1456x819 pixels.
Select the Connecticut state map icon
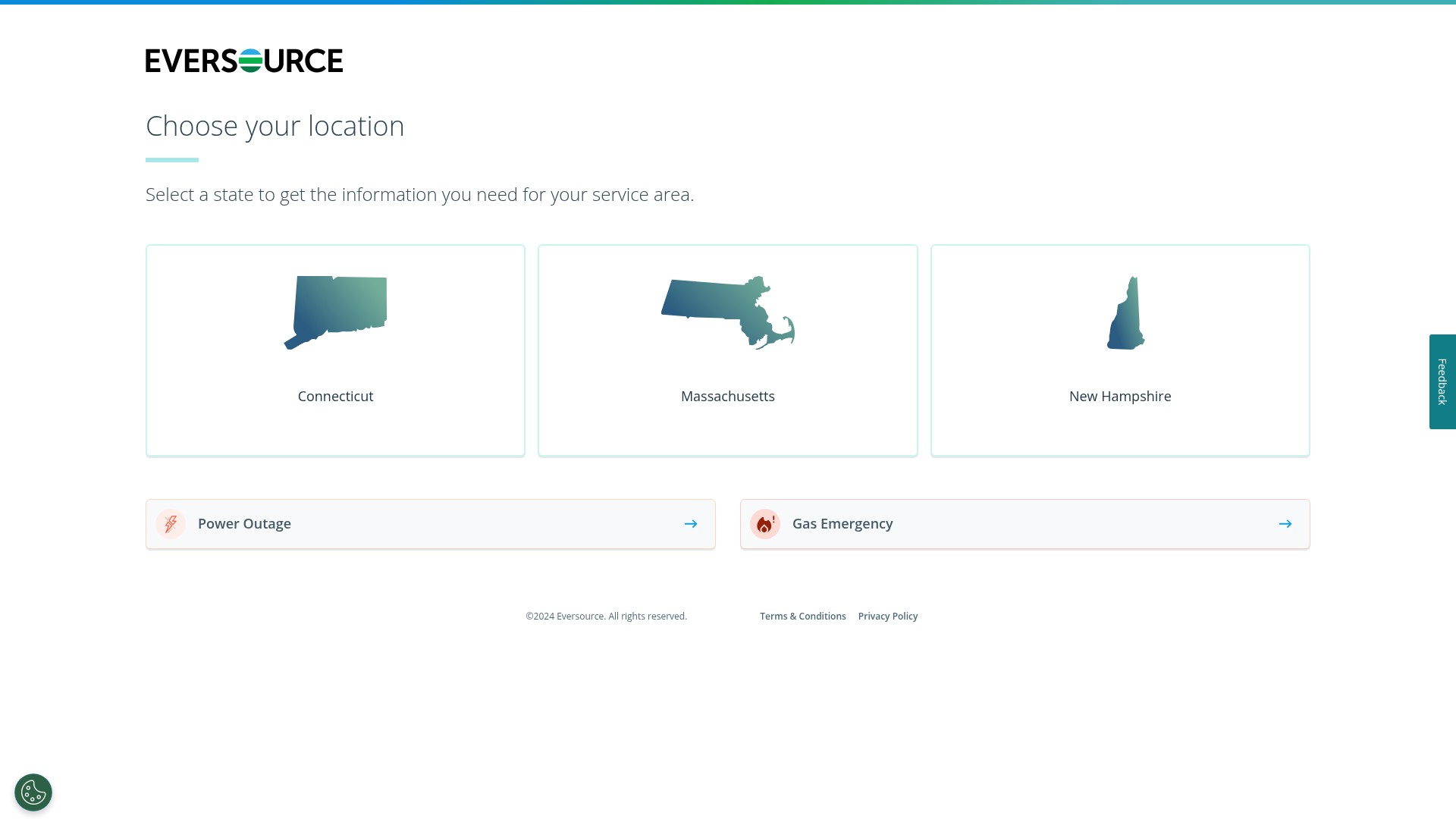pos(335,312)
